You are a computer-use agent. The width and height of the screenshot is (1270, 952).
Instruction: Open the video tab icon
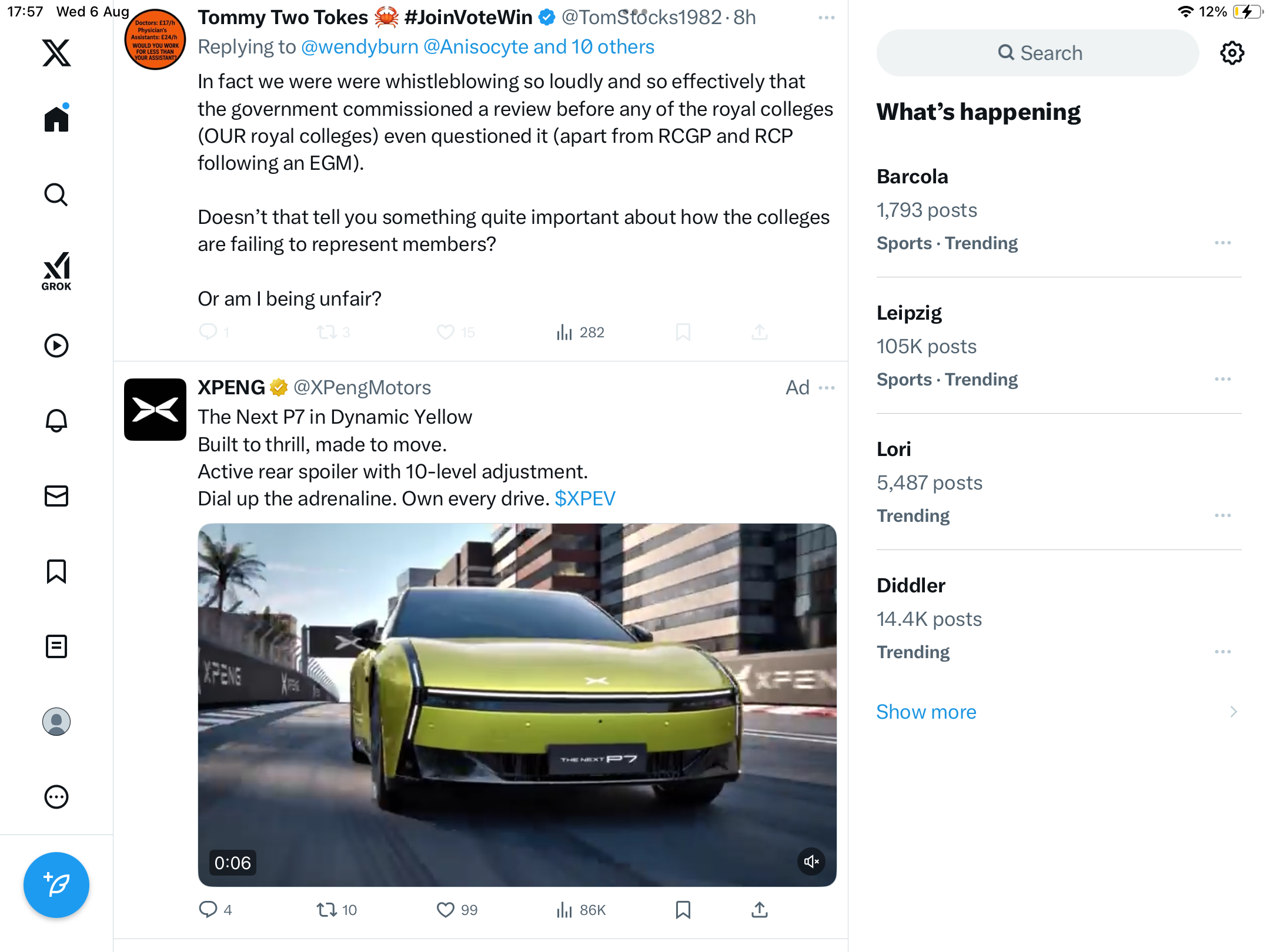[56, 346]
